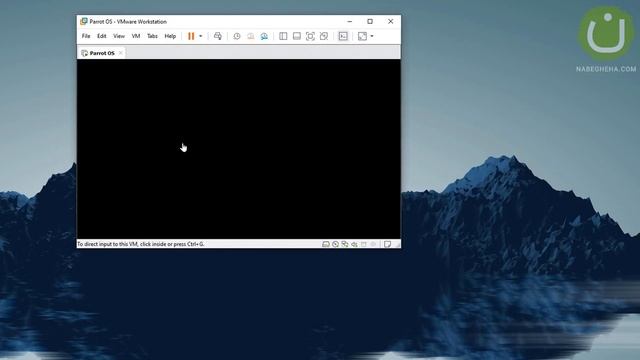Send Ctrl+Alt+Del to the VM
The image size is (640, 360).
tap(218, 36)
